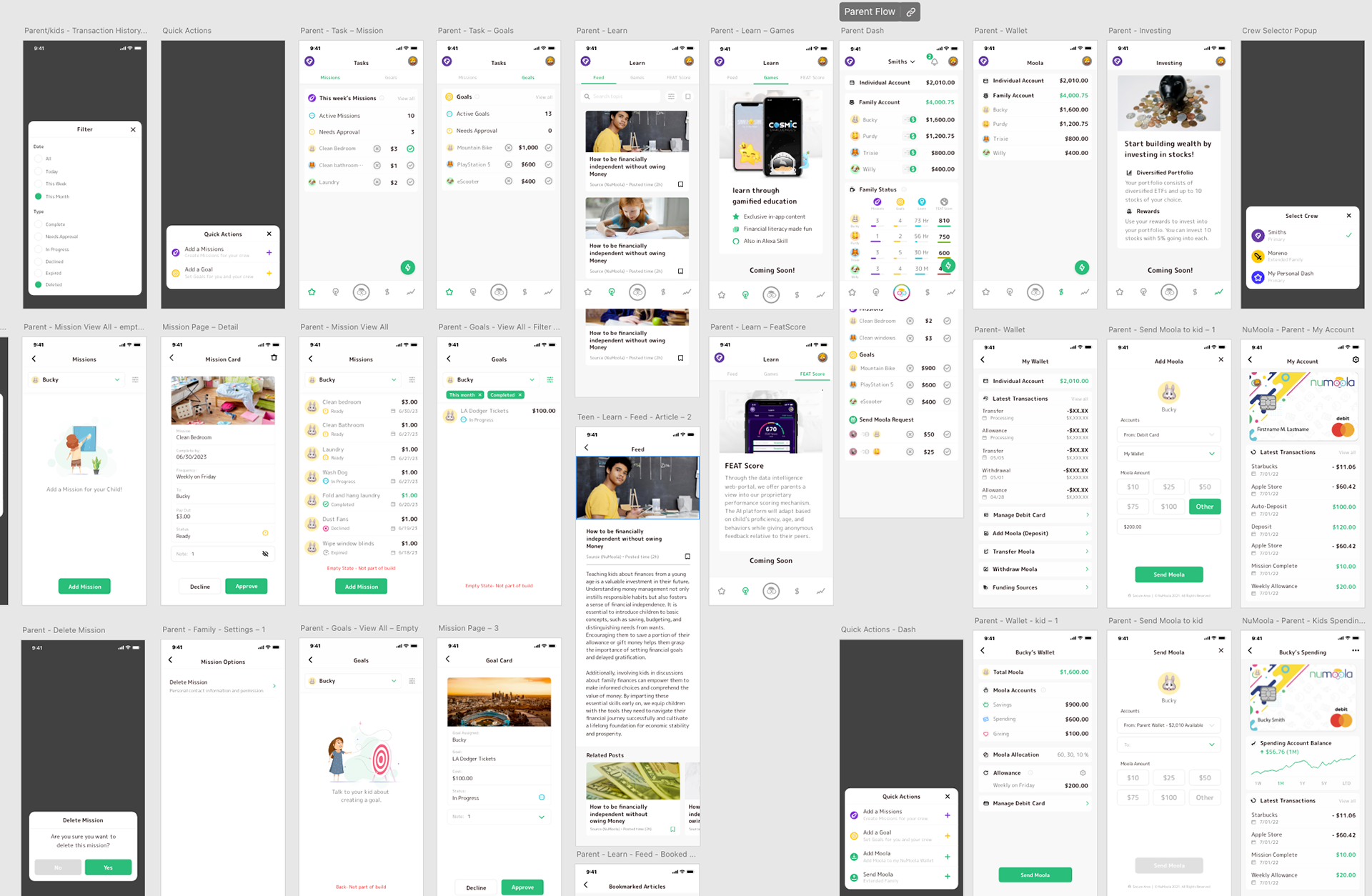This screenshot has height=896, width=1372.
Task: Close the Select Crew popup
Action: point(1348,215)
